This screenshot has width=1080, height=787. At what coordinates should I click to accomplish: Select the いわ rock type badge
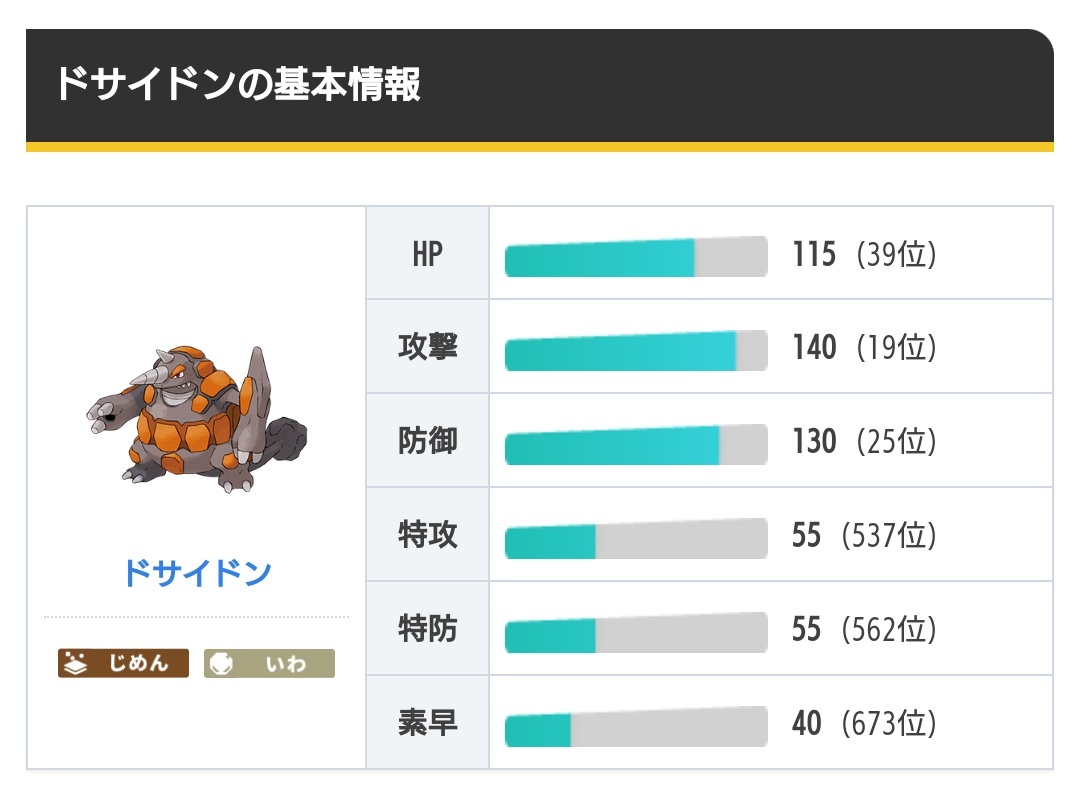(x=269, y=663)
